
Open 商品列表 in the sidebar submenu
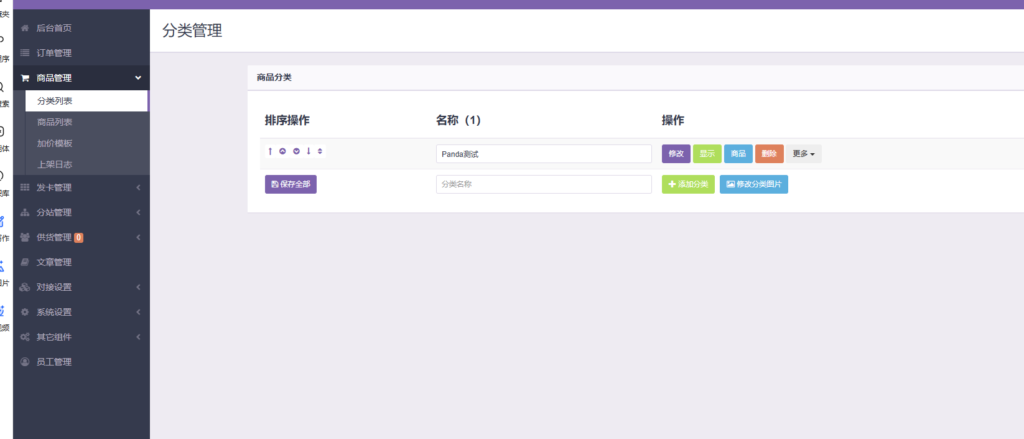(54, 122)
